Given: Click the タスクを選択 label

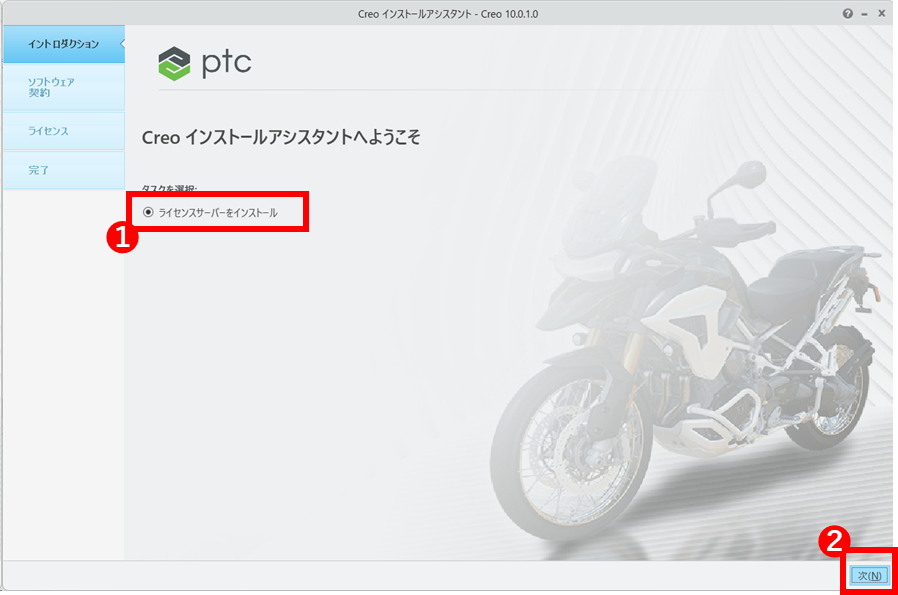Looking at the screenshot, I should [x=170, y=188].
